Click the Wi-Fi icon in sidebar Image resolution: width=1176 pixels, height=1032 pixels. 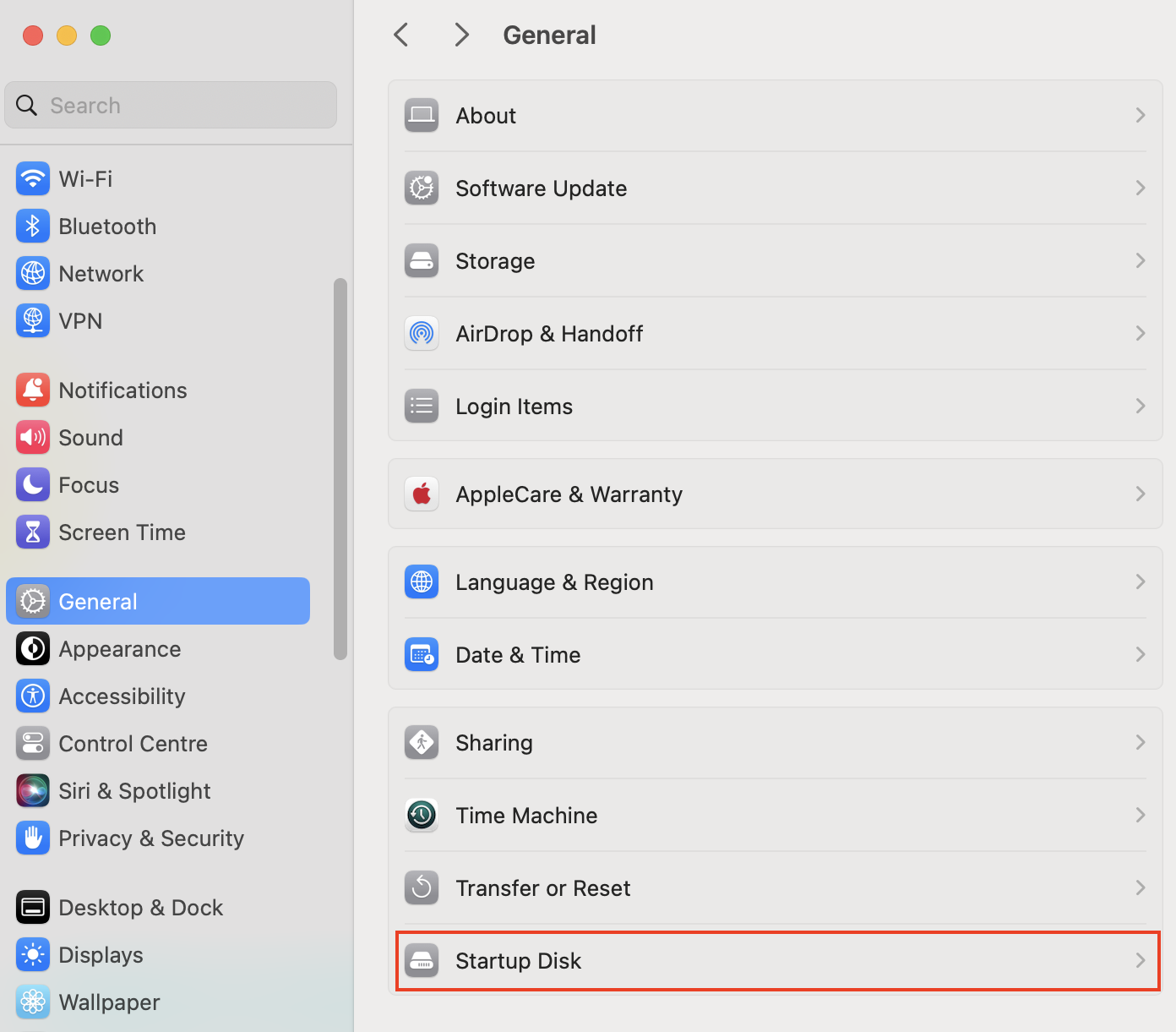33,179
